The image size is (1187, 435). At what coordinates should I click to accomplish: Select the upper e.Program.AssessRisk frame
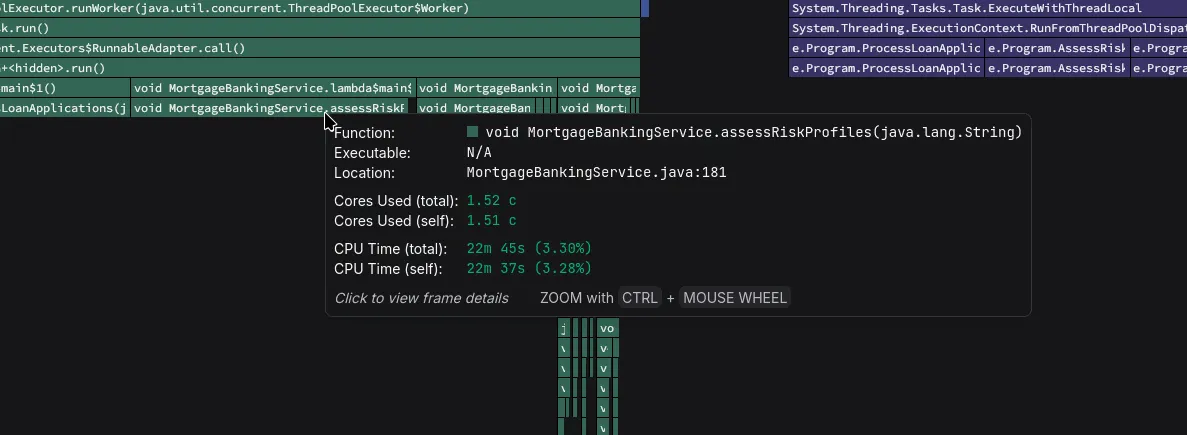1056,48
